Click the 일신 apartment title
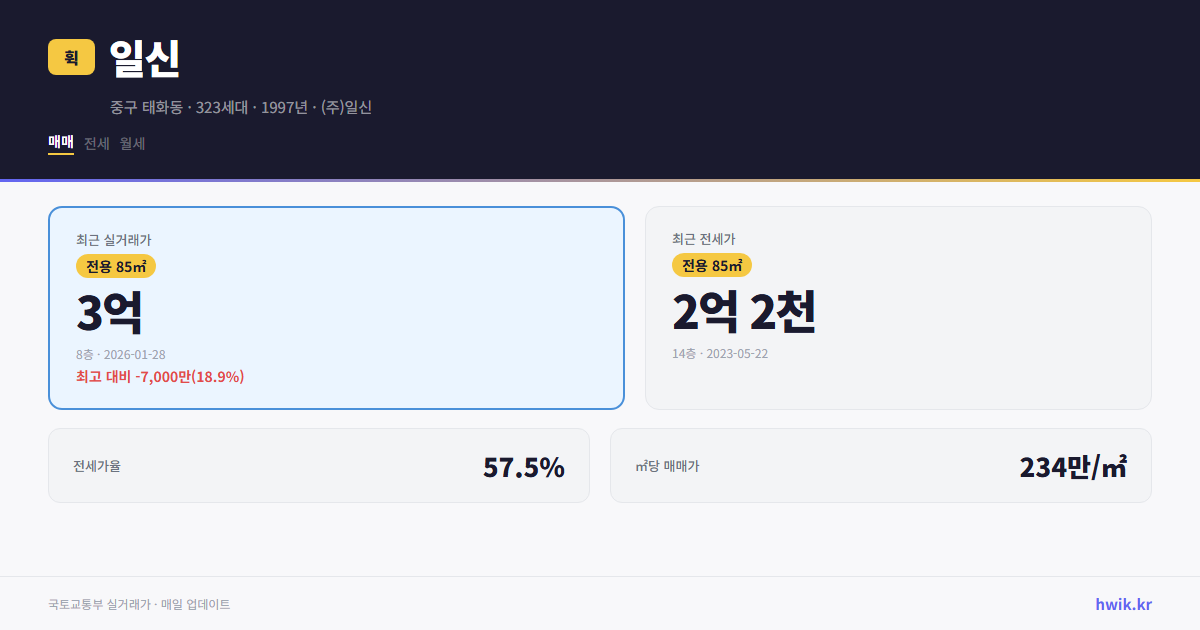This screenshot has width=1200, height=630. click(143, 60)
